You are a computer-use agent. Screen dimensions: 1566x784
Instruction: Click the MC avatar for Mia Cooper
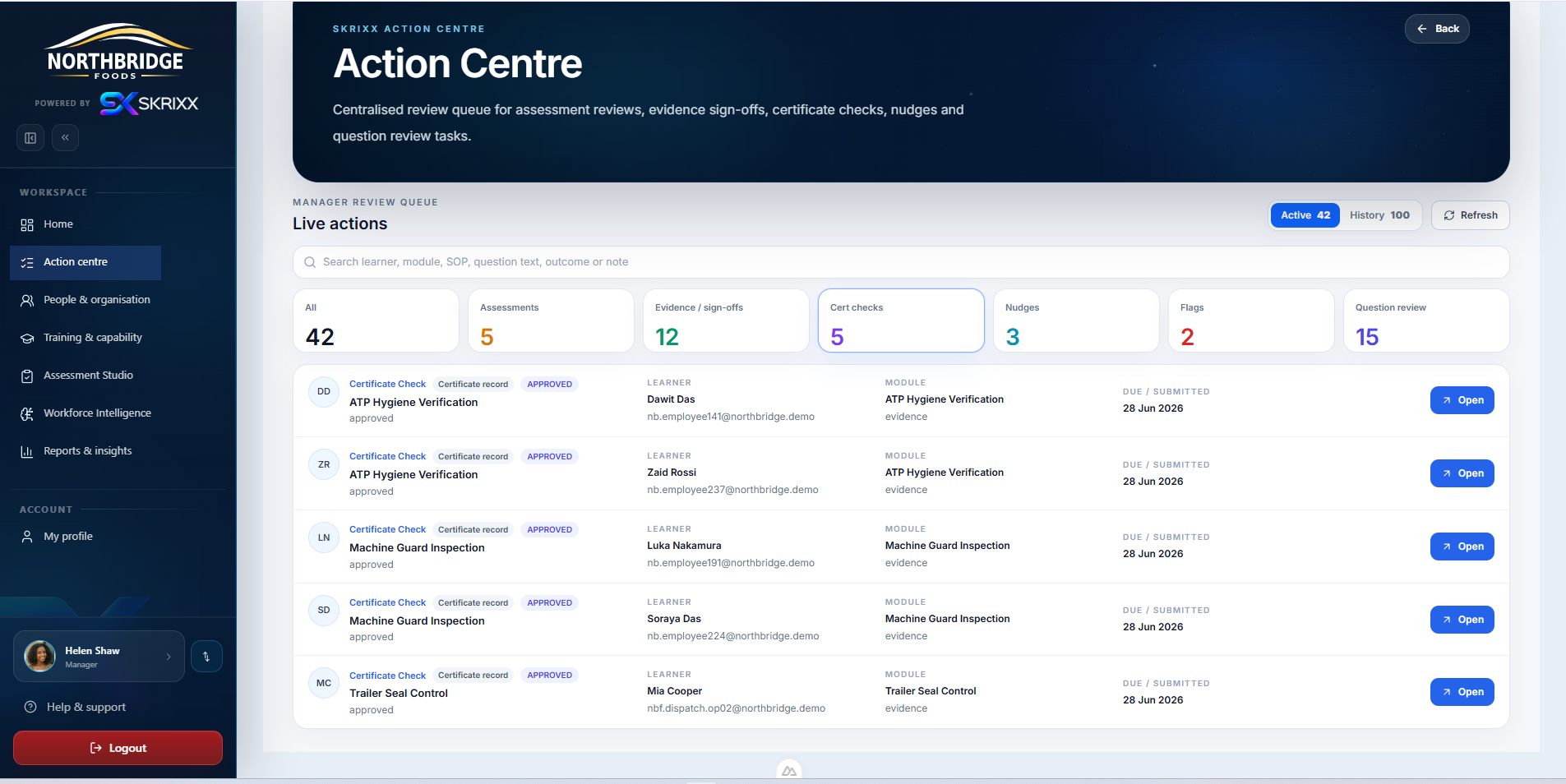point(324,684)
